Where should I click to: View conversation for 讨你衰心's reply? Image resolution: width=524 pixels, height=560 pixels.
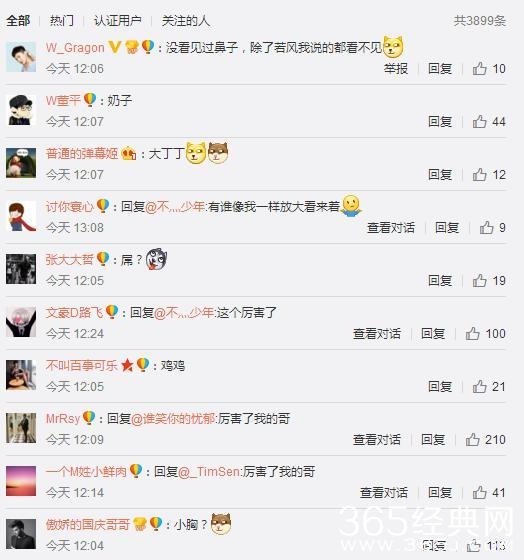point(391,228)
